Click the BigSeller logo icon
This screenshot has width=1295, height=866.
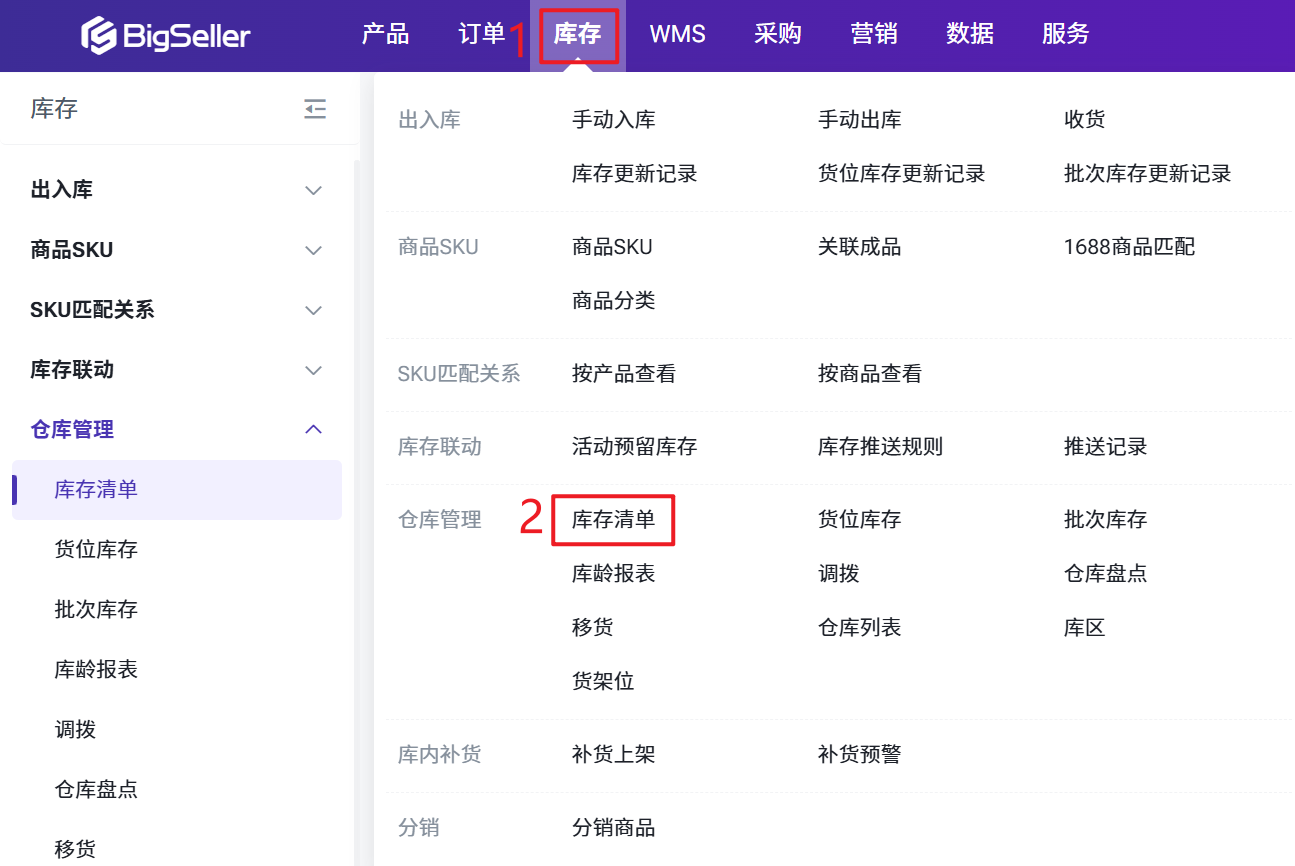click(x=99, y=36)
